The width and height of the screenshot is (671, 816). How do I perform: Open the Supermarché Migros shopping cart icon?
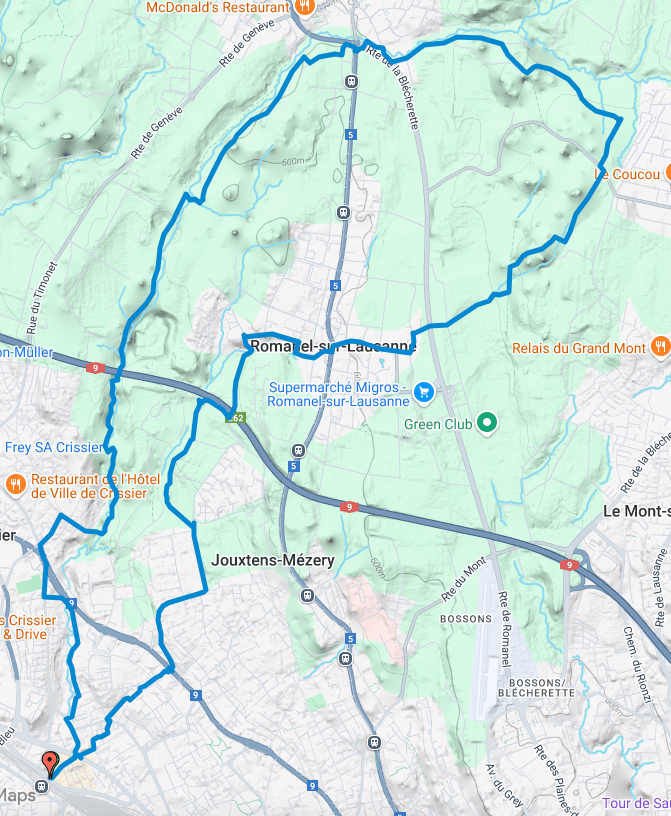(424, 392)
